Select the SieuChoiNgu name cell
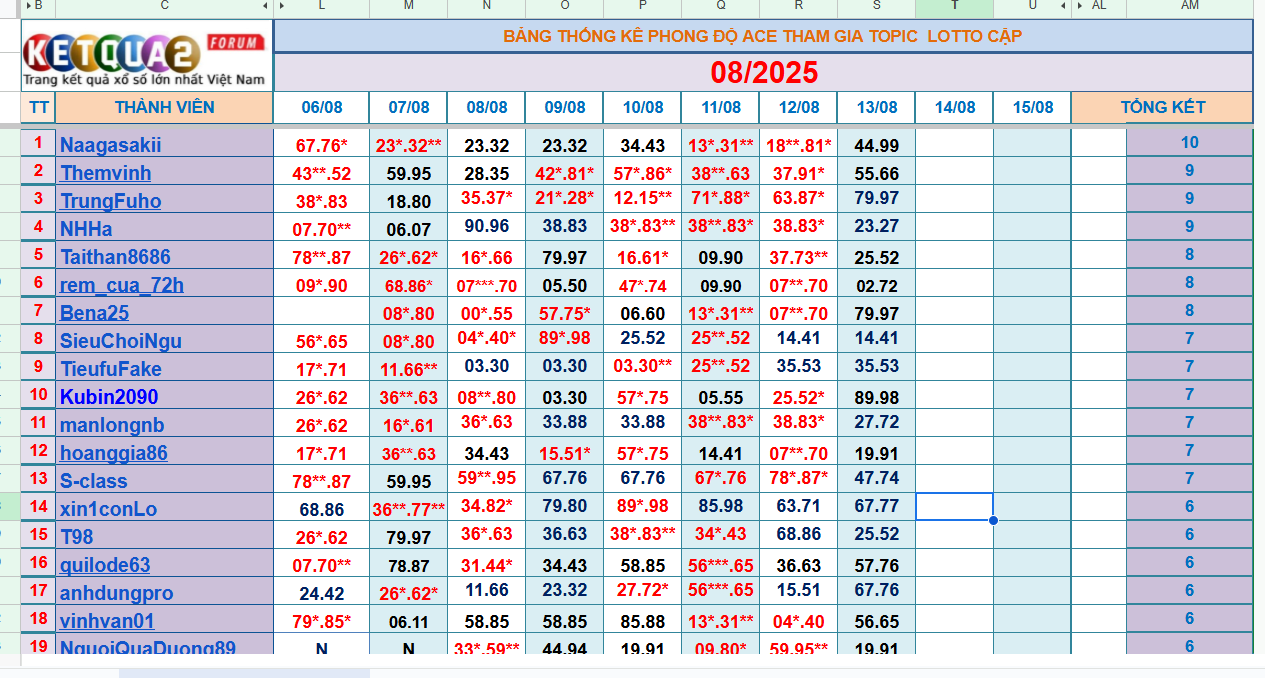 click(x=164, y=340)
